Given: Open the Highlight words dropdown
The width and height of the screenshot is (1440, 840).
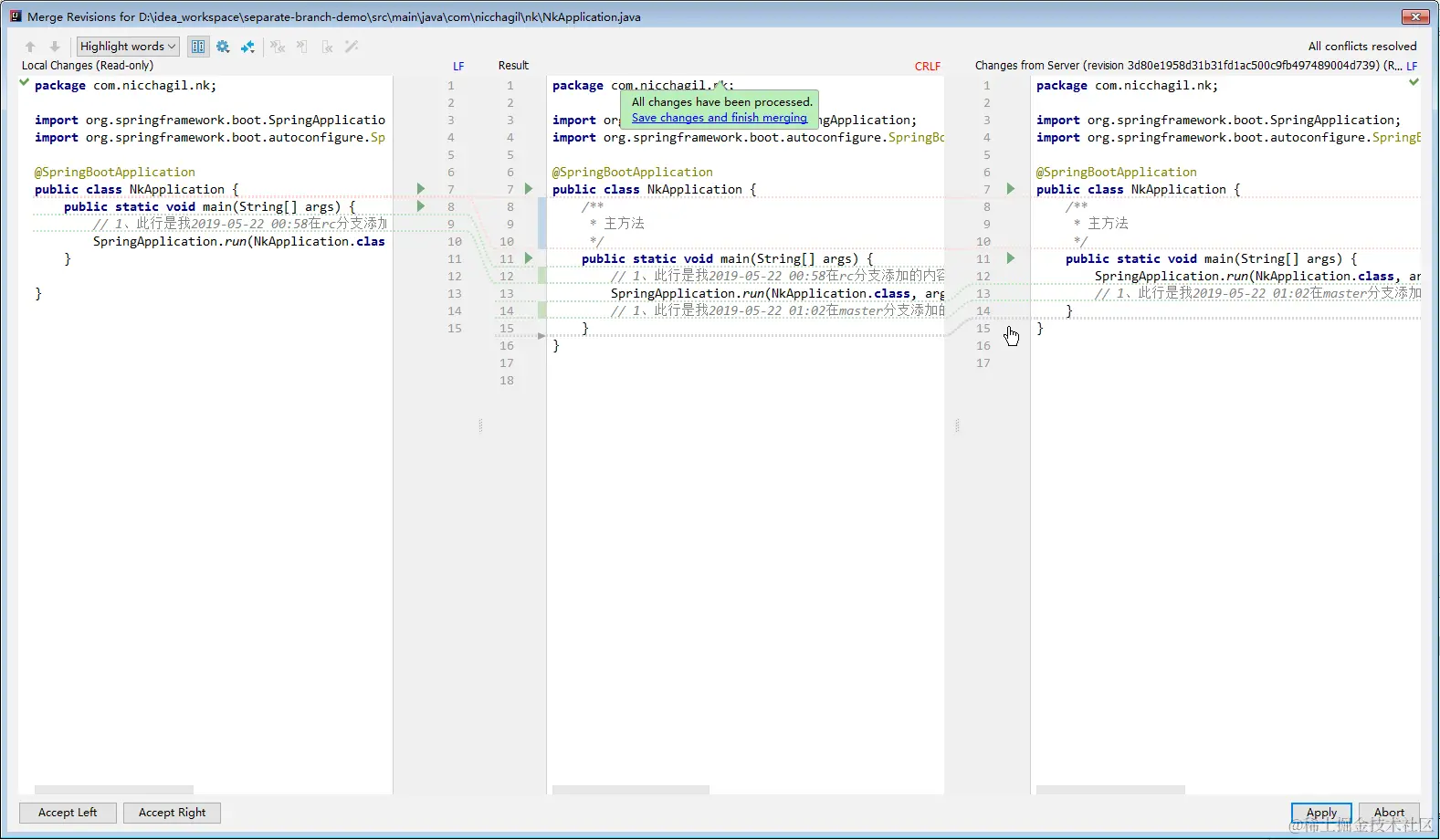Looking at the screenshot, I should pos(128,47).
